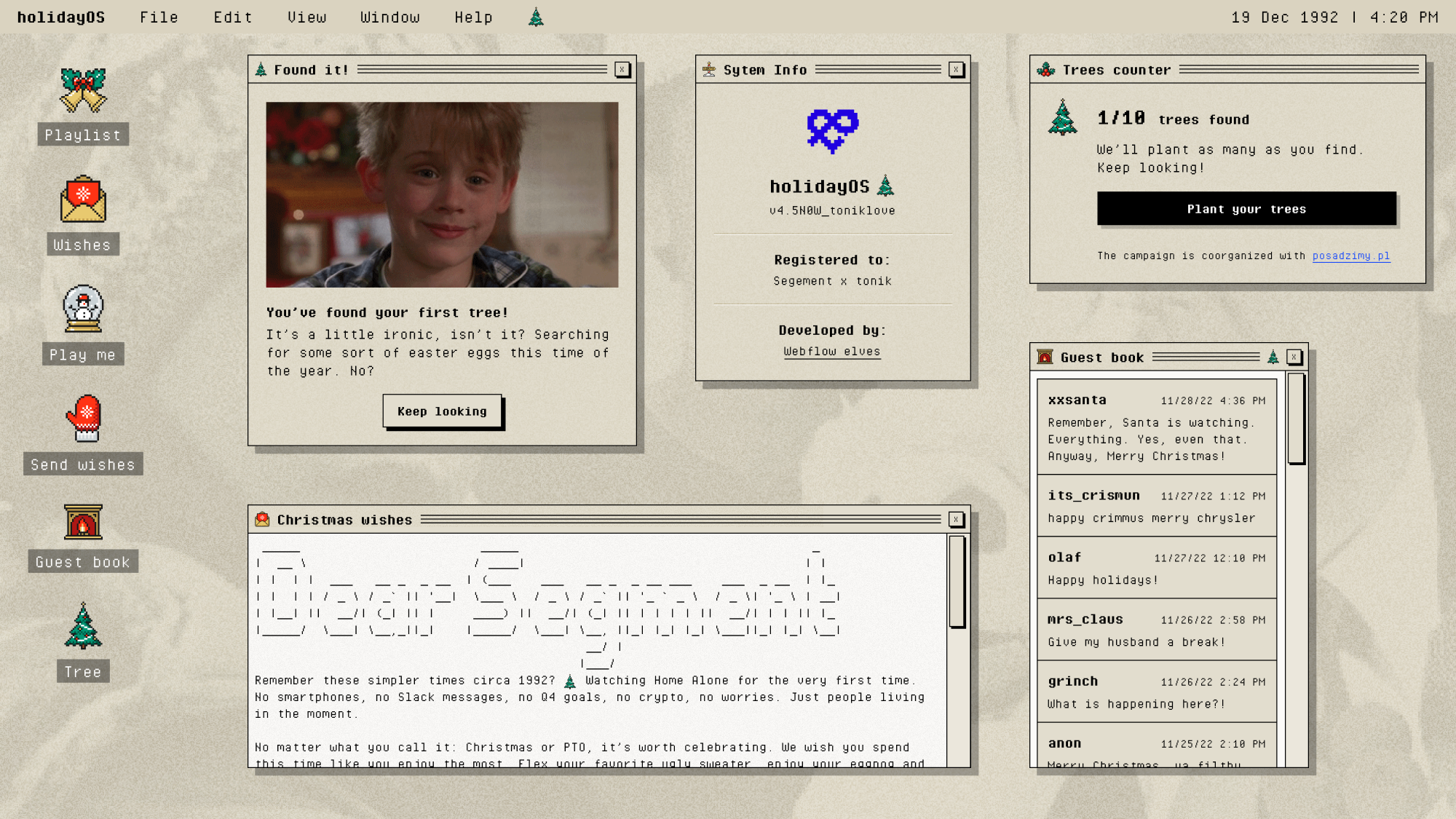
Task: Open the File menu
Action: [159, 17]
